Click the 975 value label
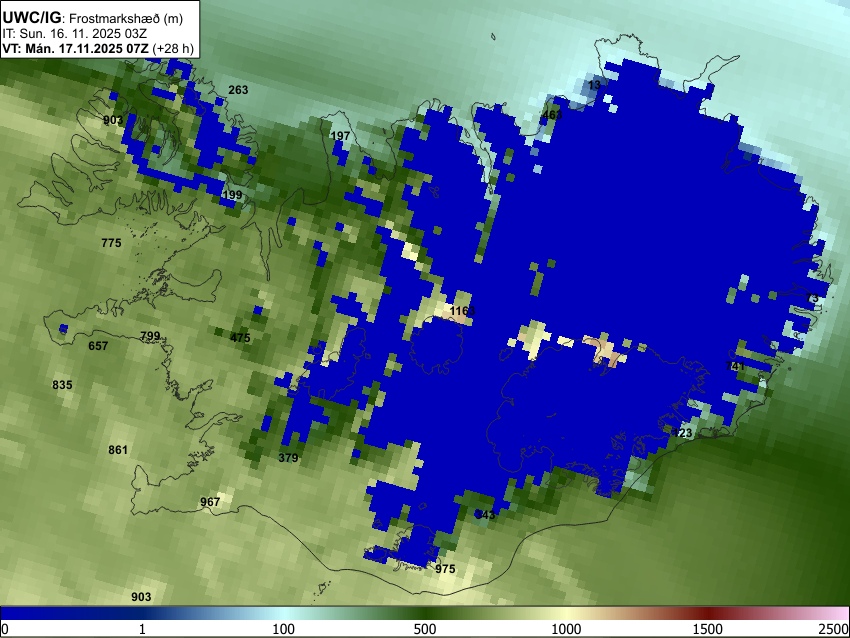Viewport: 850px width, 638px height. tap(445, 569)
